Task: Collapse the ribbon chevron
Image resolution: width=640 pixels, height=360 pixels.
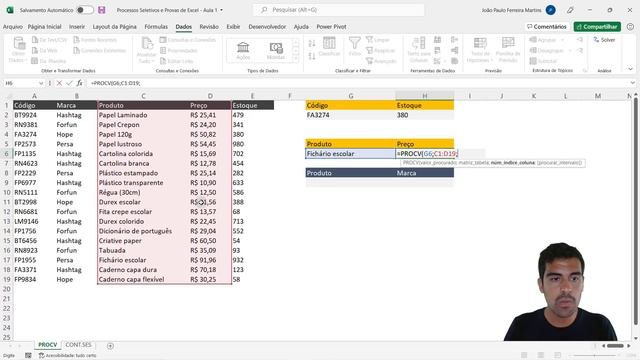Action: click(631, 69)
